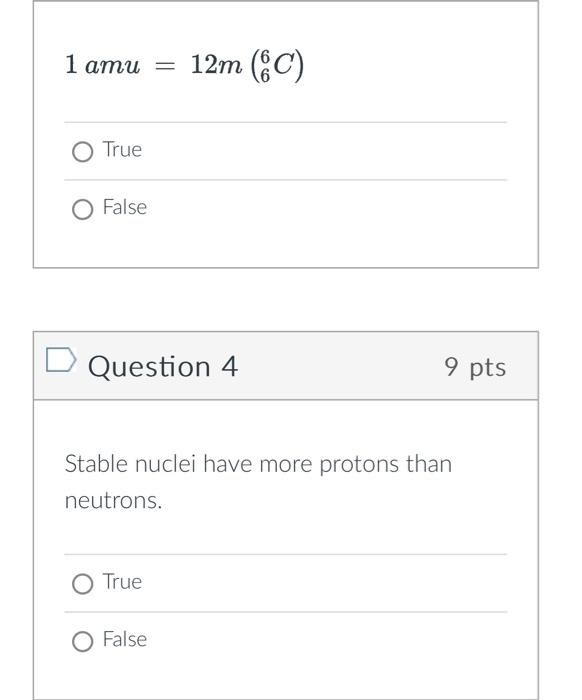Click the 12m term in the equation

216,65
